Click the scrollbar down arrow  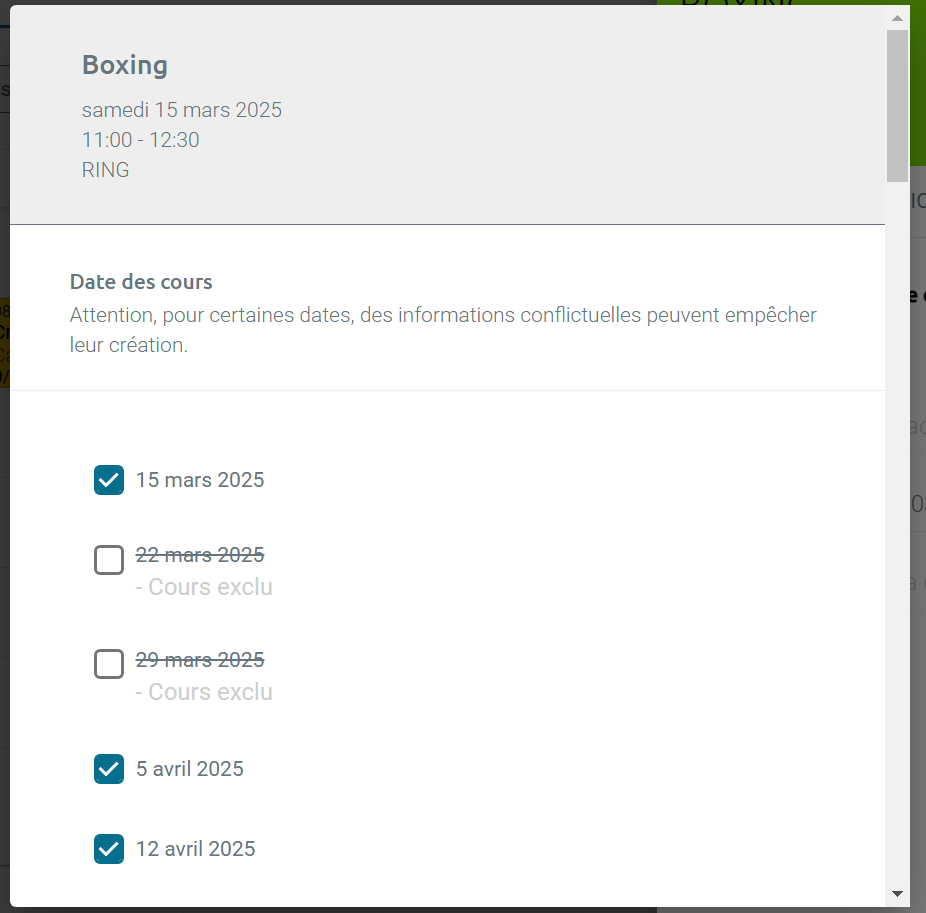pyautogui.click(x=897, y=894)
